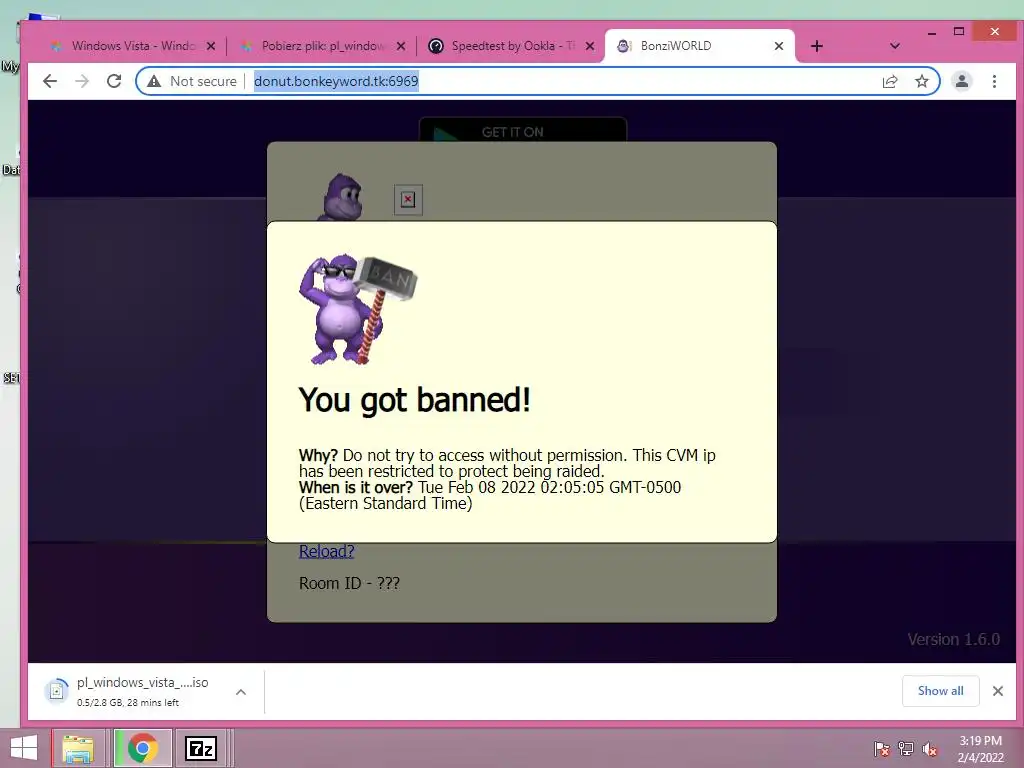Screen dimensions: 1024x768
Task: Close the Windows Vista tab
Action: pyautogui.click(x=210, y=46)
